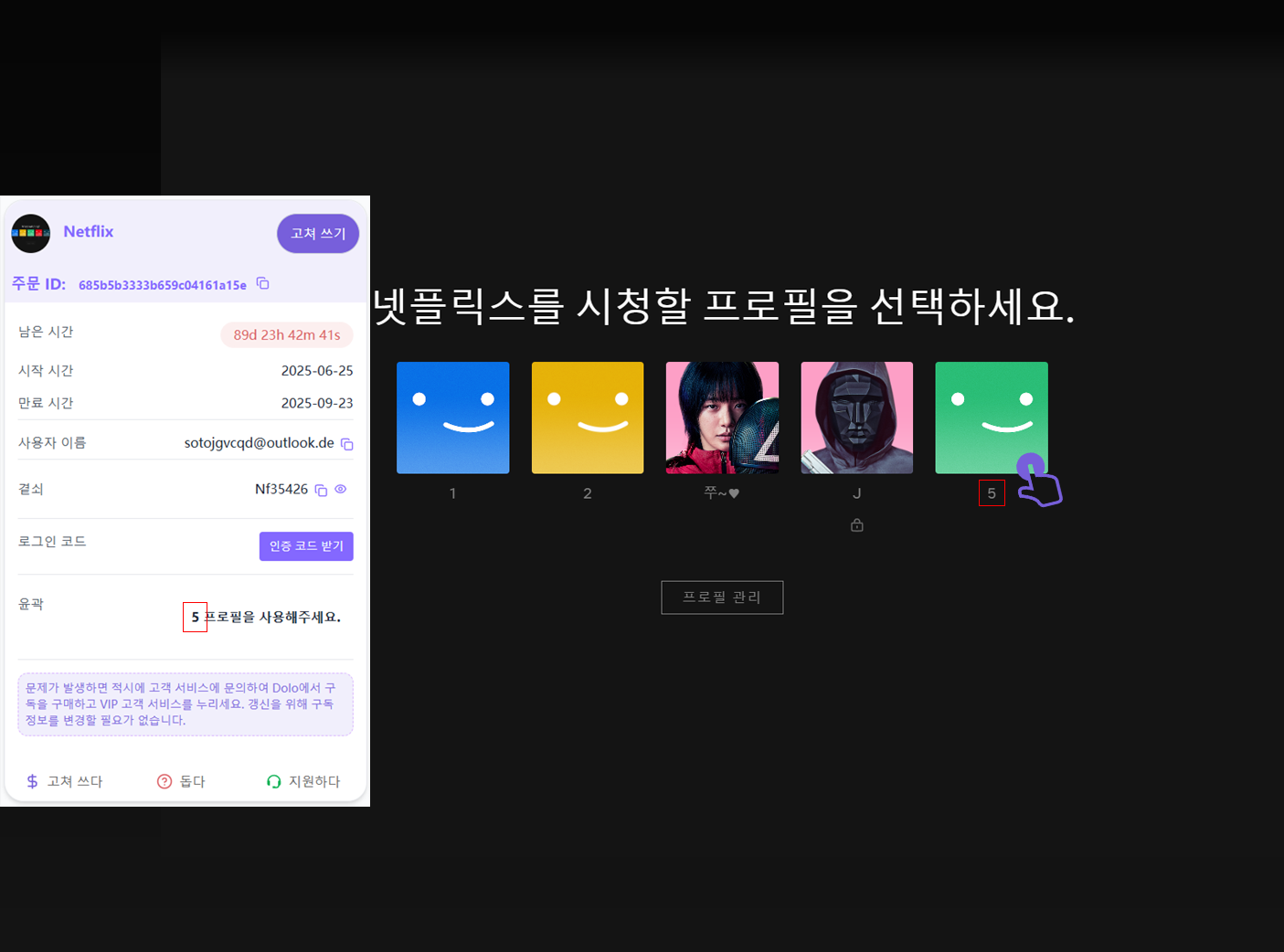Click the email sotojgvcqd@outlook.de text
This screenshot has width=1284, height=952.
click(260, 443)
